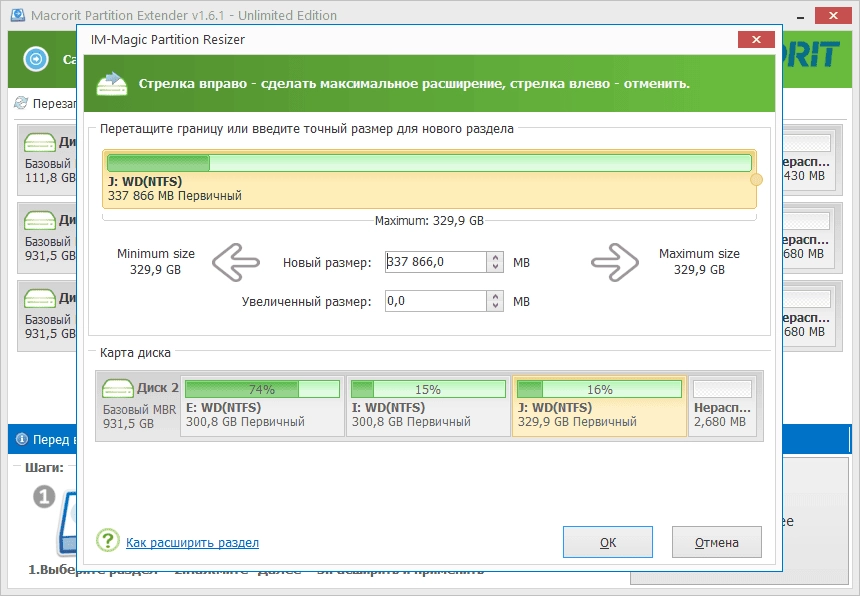
Task: Click the 74% usage bar of E: partition
Action: pos(262,389)
